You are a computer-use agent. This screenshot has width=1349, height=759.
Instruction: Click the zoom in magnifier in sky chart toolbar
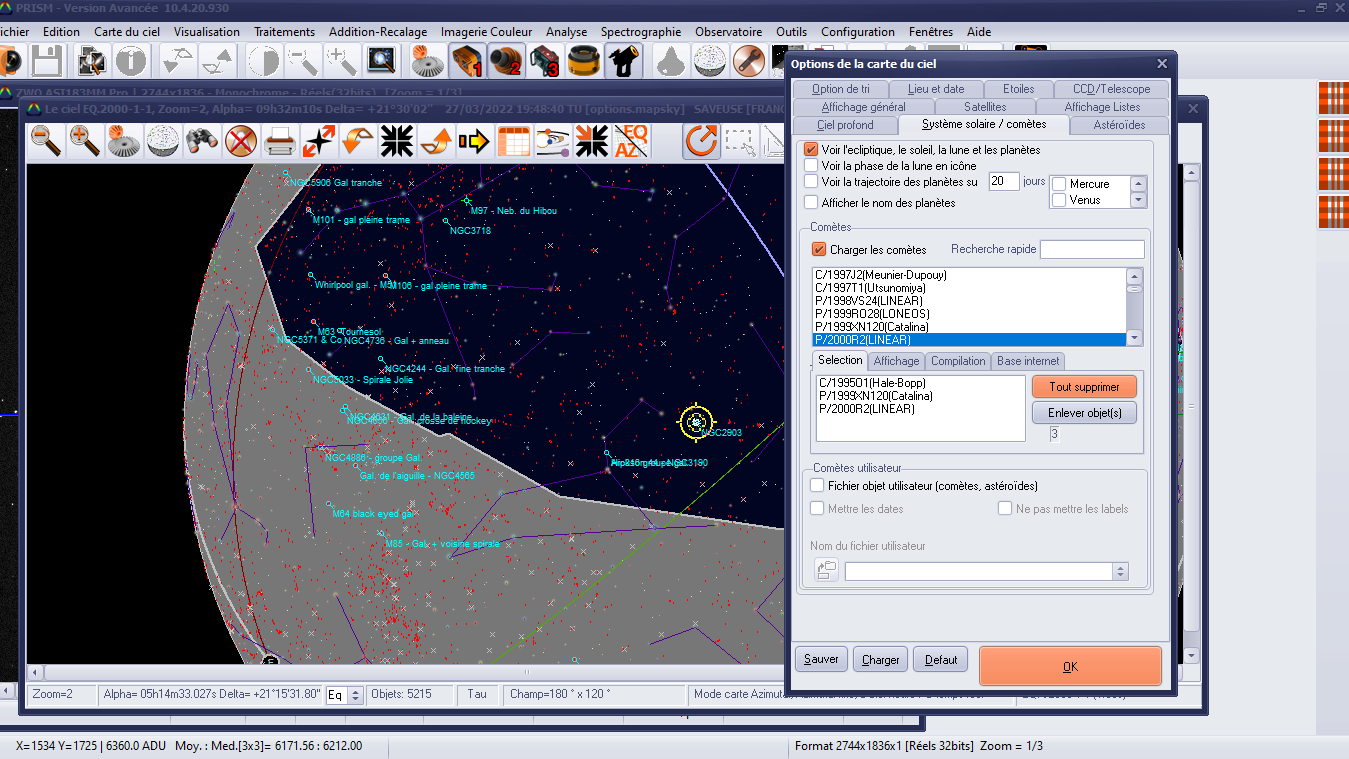[85, 141]
